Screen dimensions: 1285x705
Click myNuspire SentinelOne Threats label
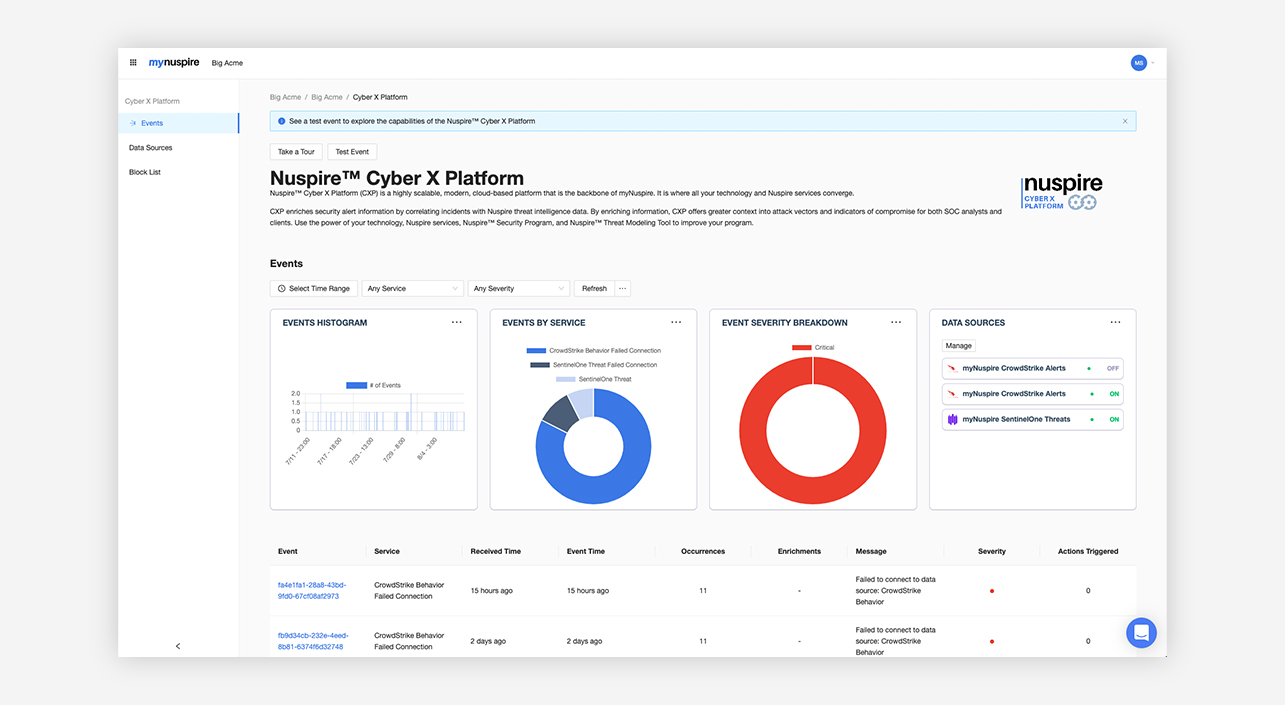pos(1016,420)
